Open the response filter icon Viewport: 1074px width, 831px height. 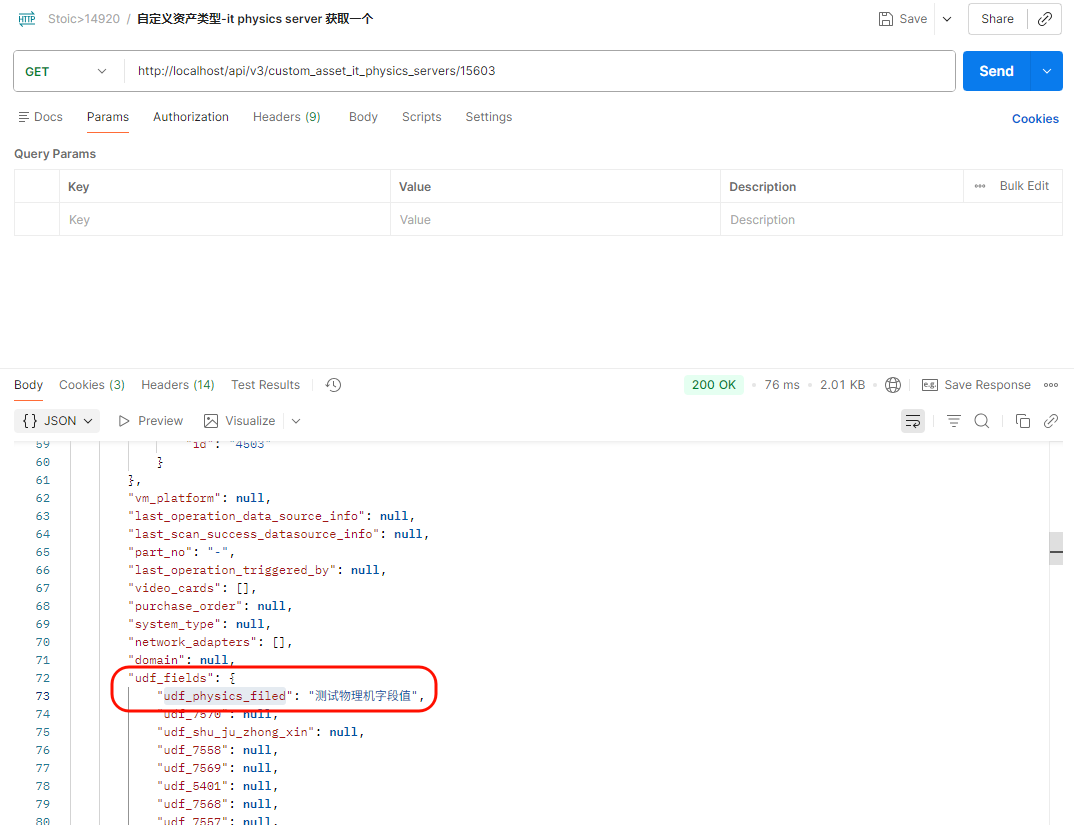(954, 421)
